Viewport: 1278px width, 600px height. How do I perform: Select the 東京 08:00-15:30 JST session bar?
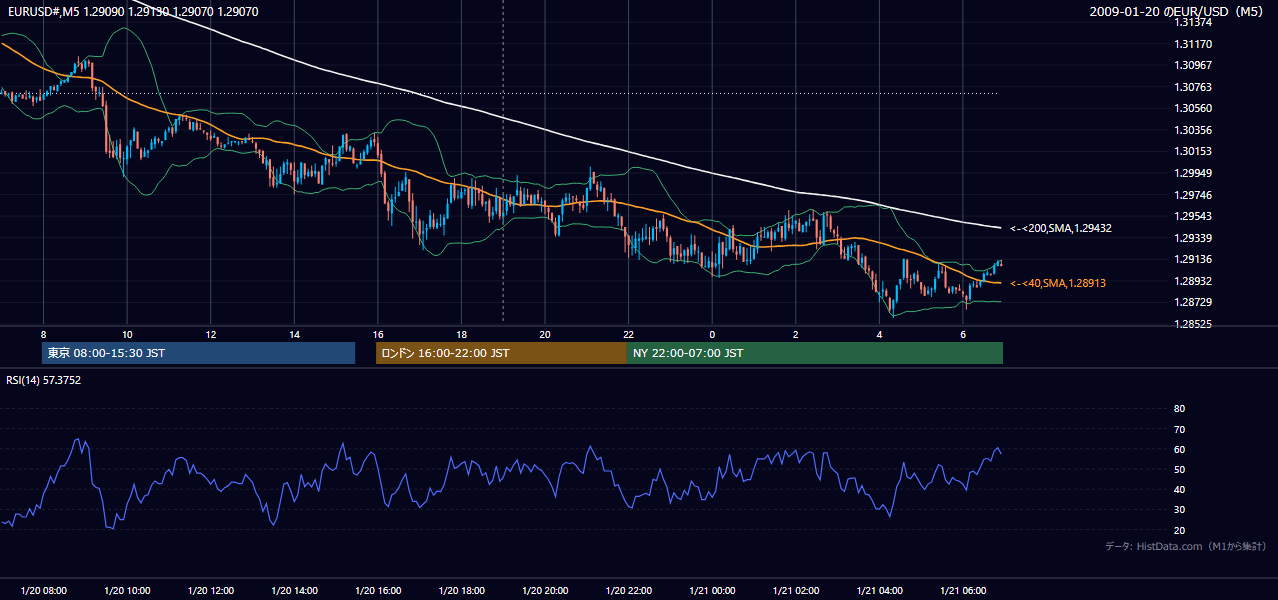(199, 353)
